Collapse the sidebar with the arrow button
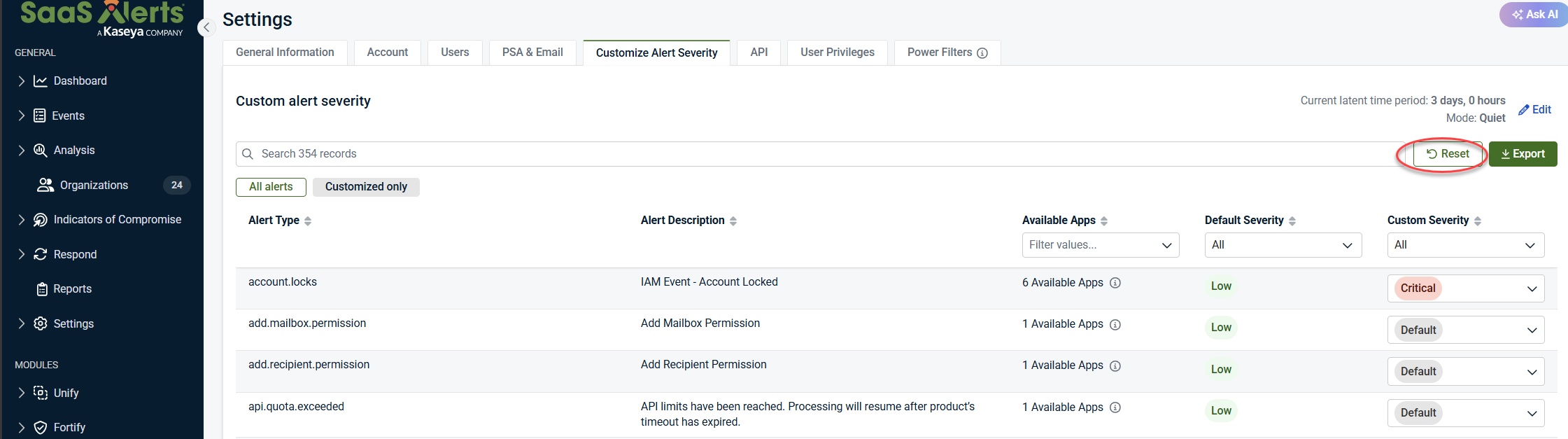This screenshot has height=439, width=1568. click(206, 27)
